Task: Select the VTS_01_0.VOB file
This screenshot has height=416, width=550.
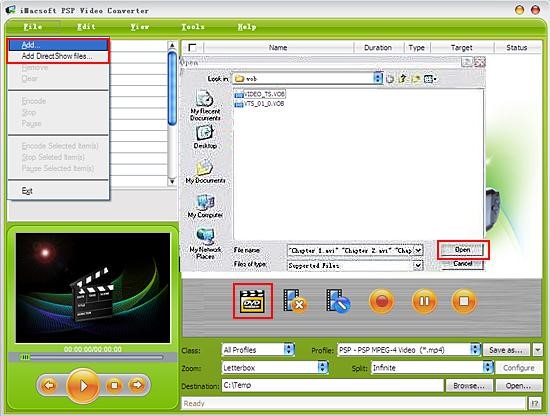Action: pyautogui.click(x=259, y=103)
